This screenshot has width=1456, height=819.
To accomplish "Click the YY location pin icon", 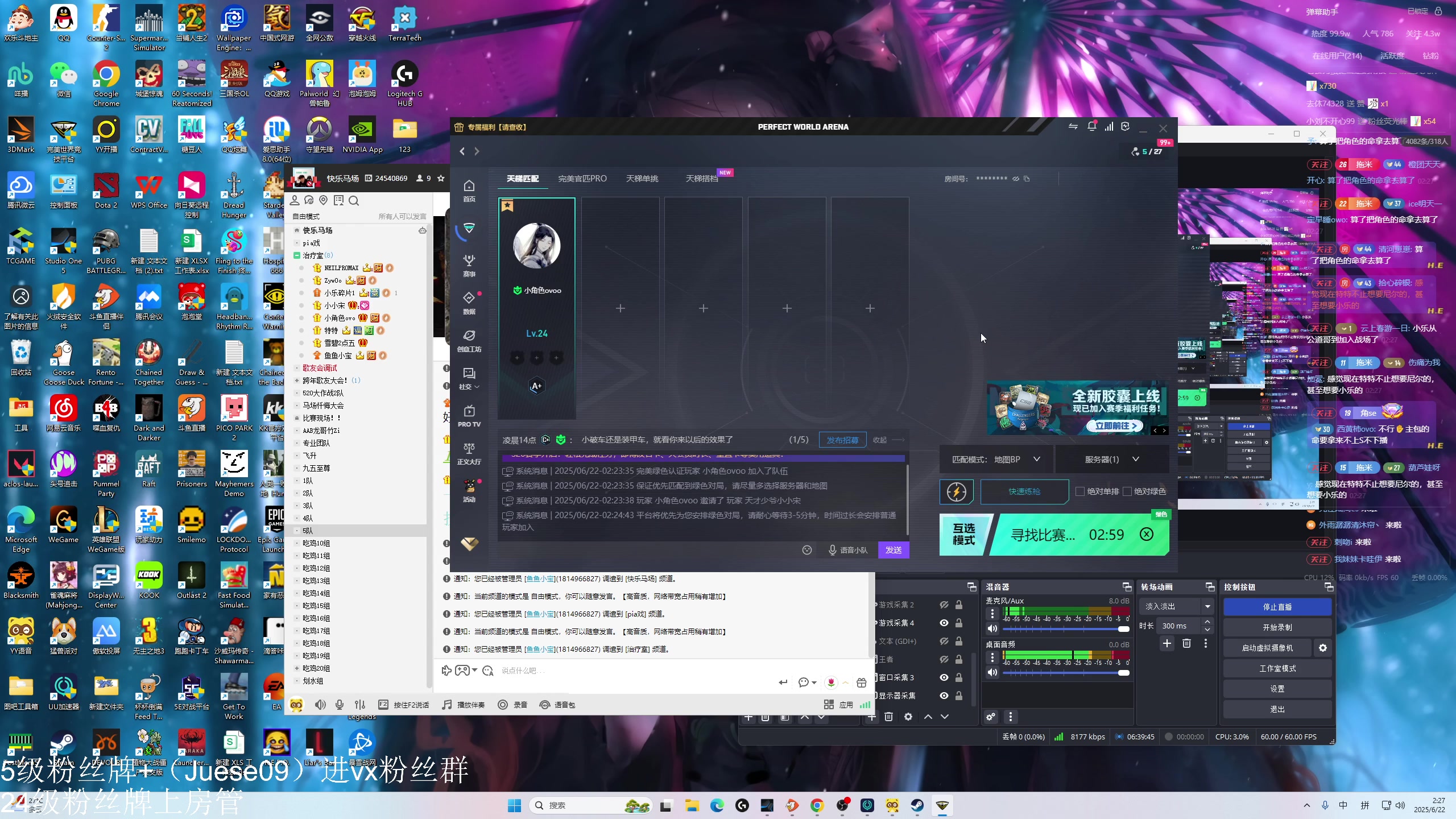I will click(x=324, y=200).
